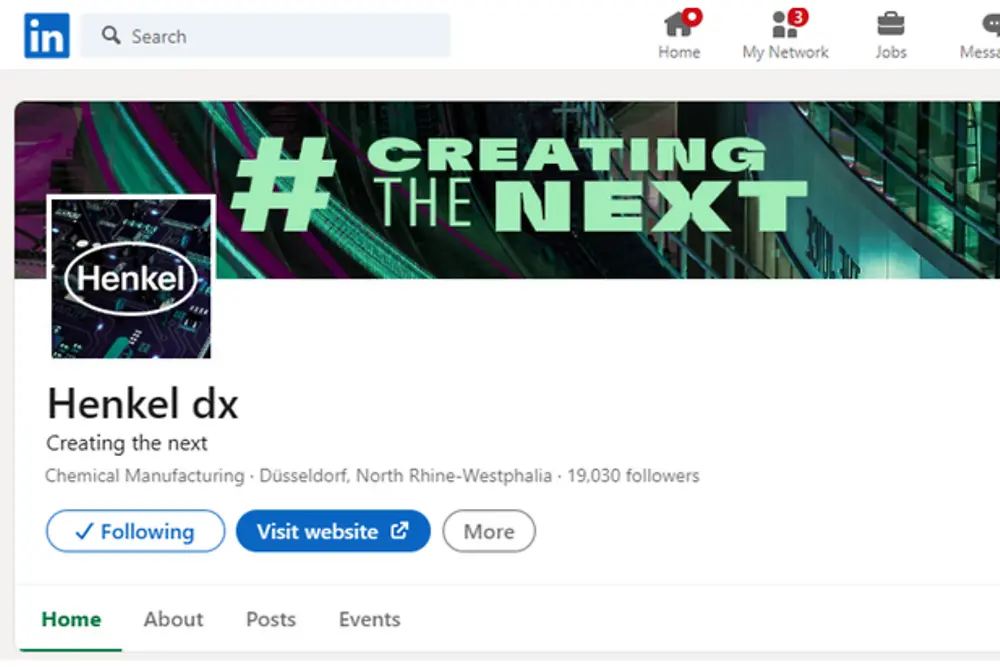Screen dimensions: 1000x667
Task: Click the magnifier icon in search bar
Action: point(111,35)
